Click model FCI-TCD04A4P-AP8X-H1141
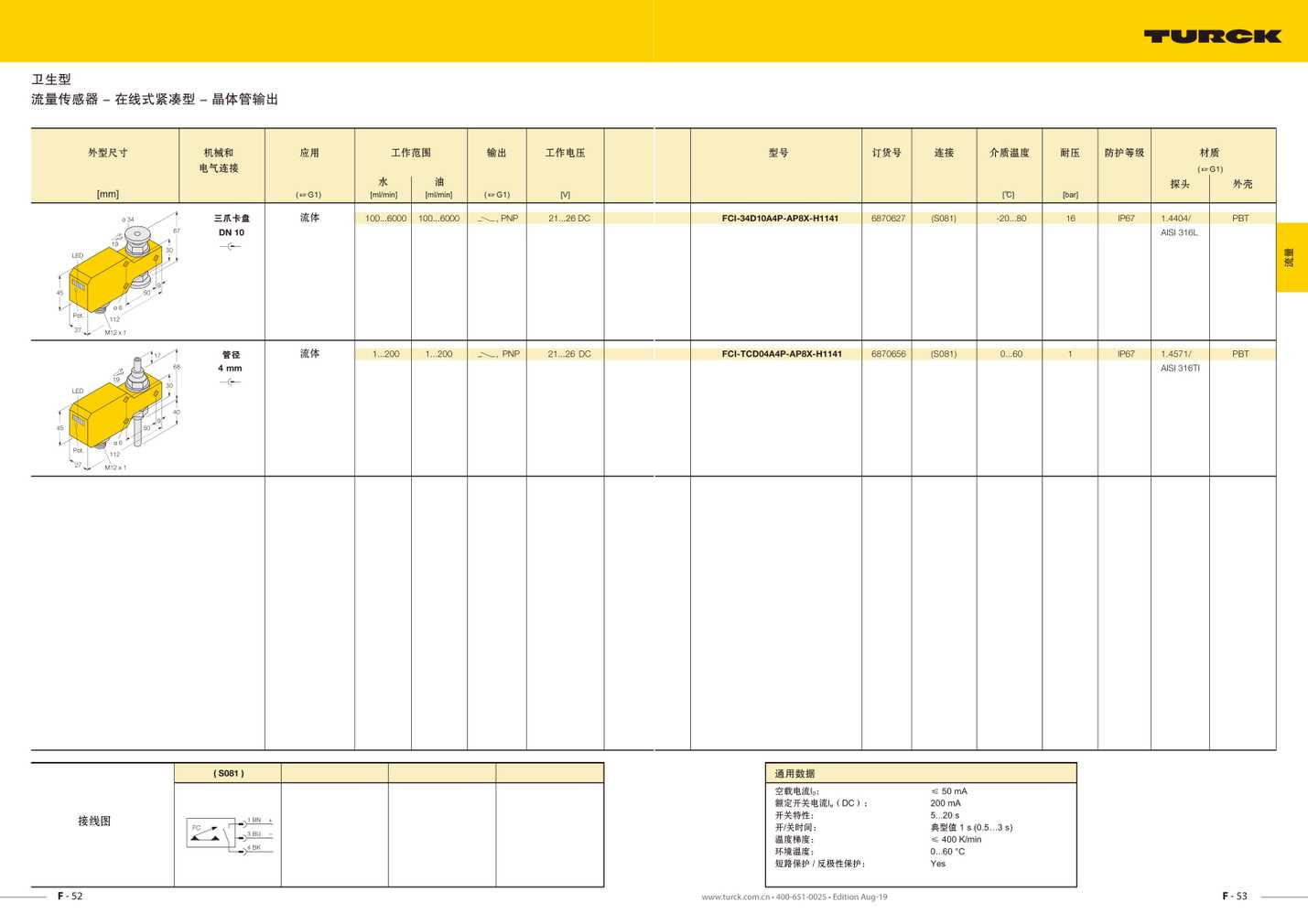Image resolution: width=1308 pixels, height=924 pixels. [781, 354]
